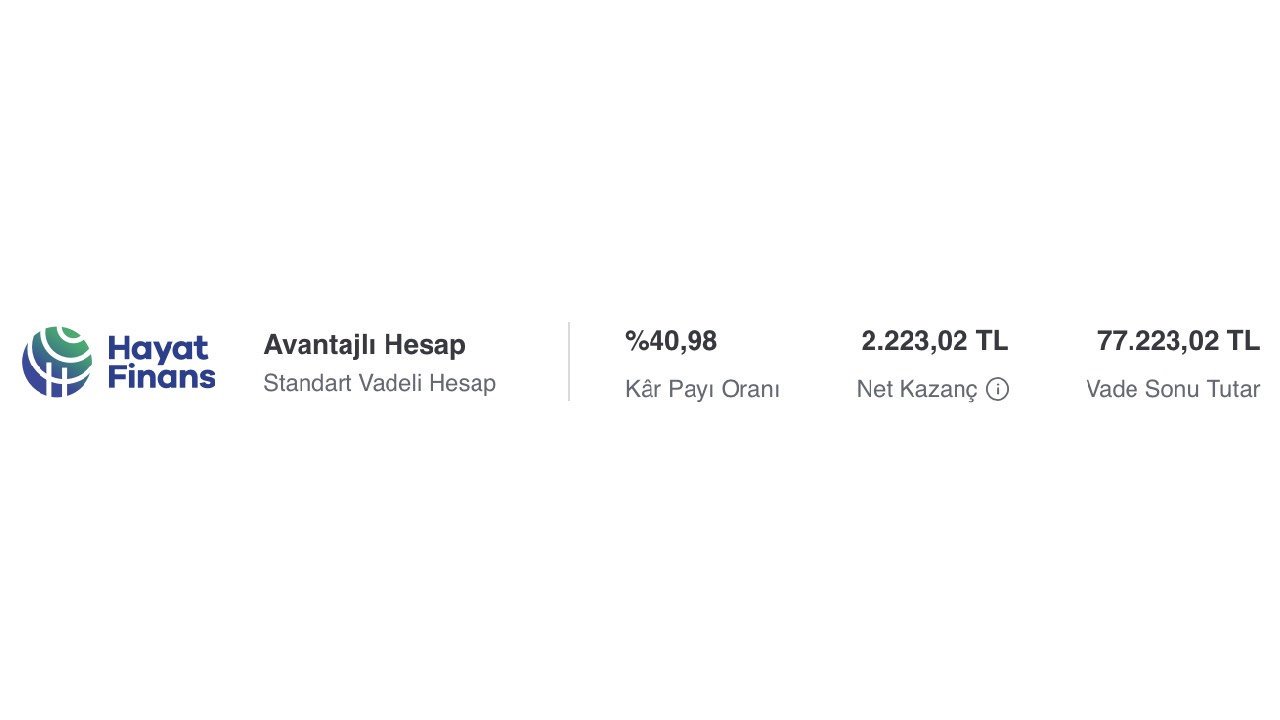Viewport: 1280px width, 720px height.
Task: Select the Standart Vadeli Hesap subtitle
Action: 379,383
